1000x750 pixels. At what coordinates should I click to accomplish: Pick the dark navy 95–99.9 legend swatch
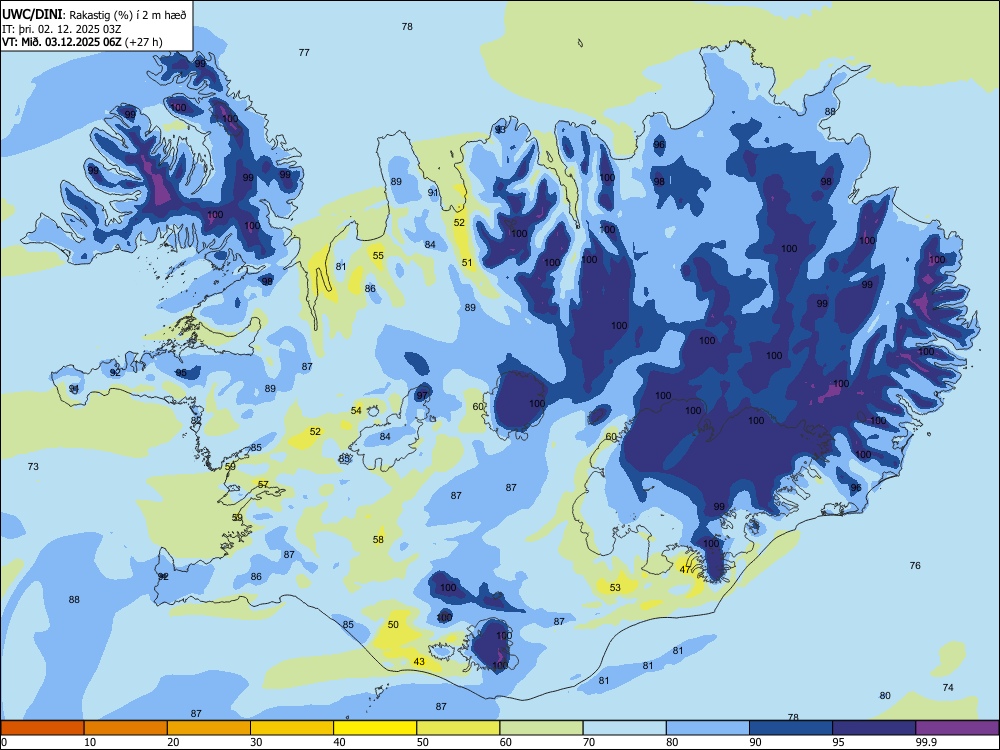pos(874,728)
